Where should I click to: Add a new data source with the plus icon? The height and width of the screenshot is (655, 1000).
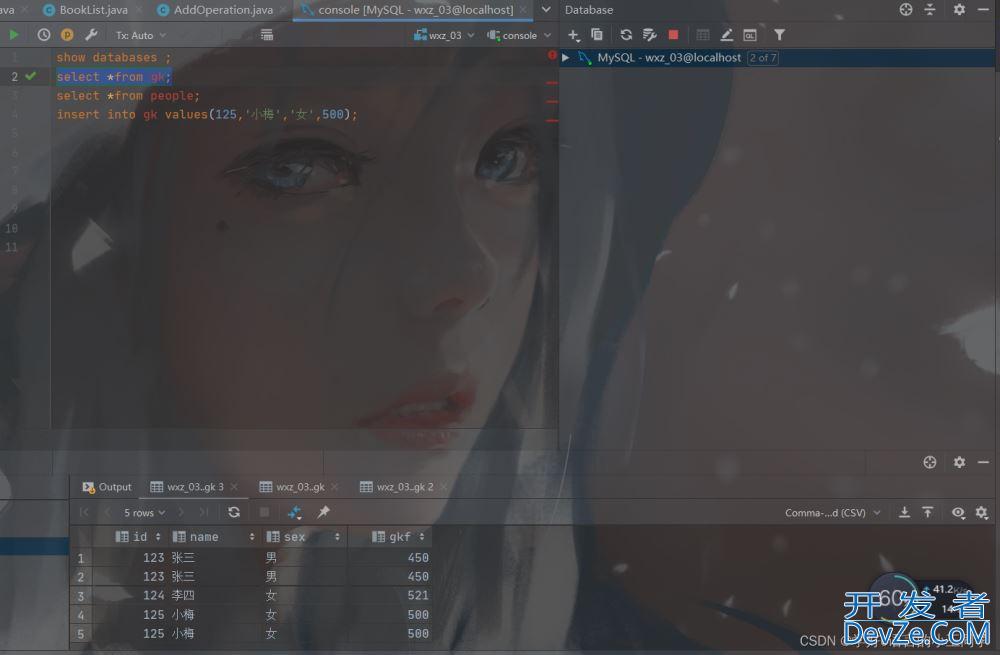(x=573, y=35)
